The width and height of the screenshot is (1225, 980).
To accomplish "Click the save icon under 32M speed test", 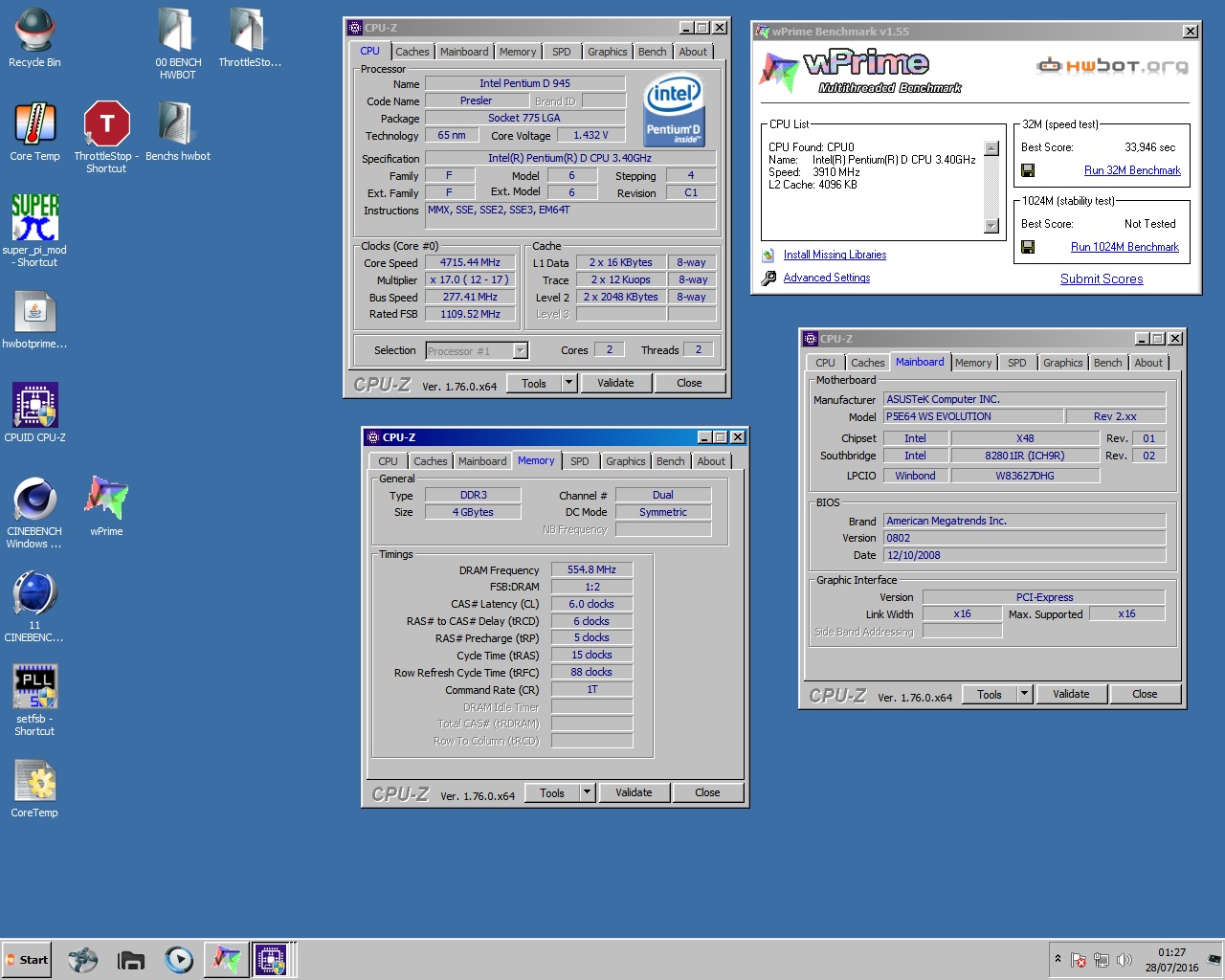I will pos(1028,170).
